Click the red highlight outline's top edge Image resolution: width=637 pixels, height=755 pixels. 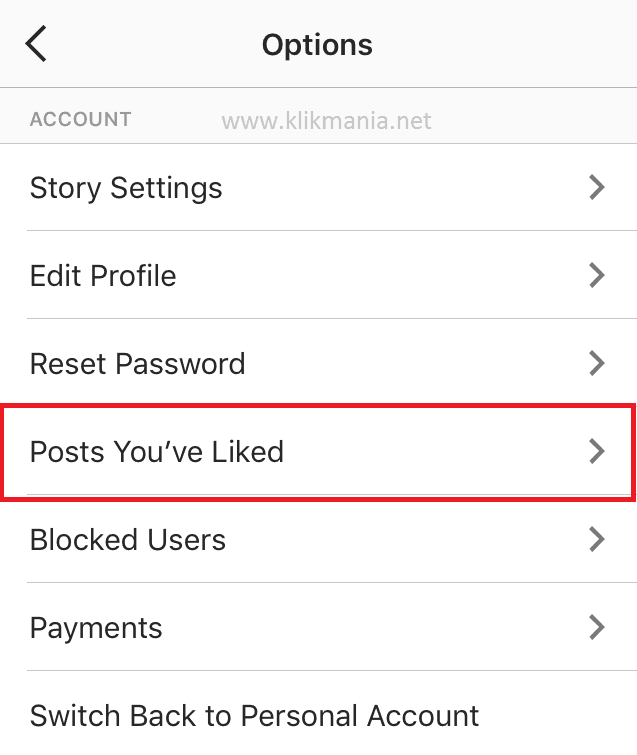coord(318,407)
